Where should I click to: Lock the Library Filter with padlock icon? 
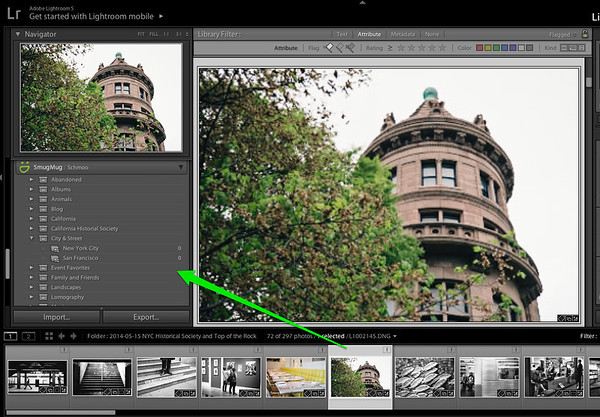[x=585, y=34]
